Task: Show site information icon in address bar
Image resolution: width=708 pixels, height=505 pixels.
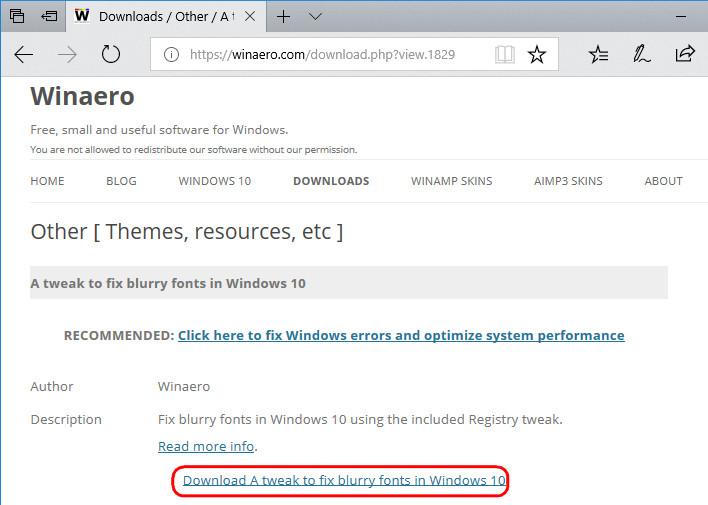Action: point(171,55)
